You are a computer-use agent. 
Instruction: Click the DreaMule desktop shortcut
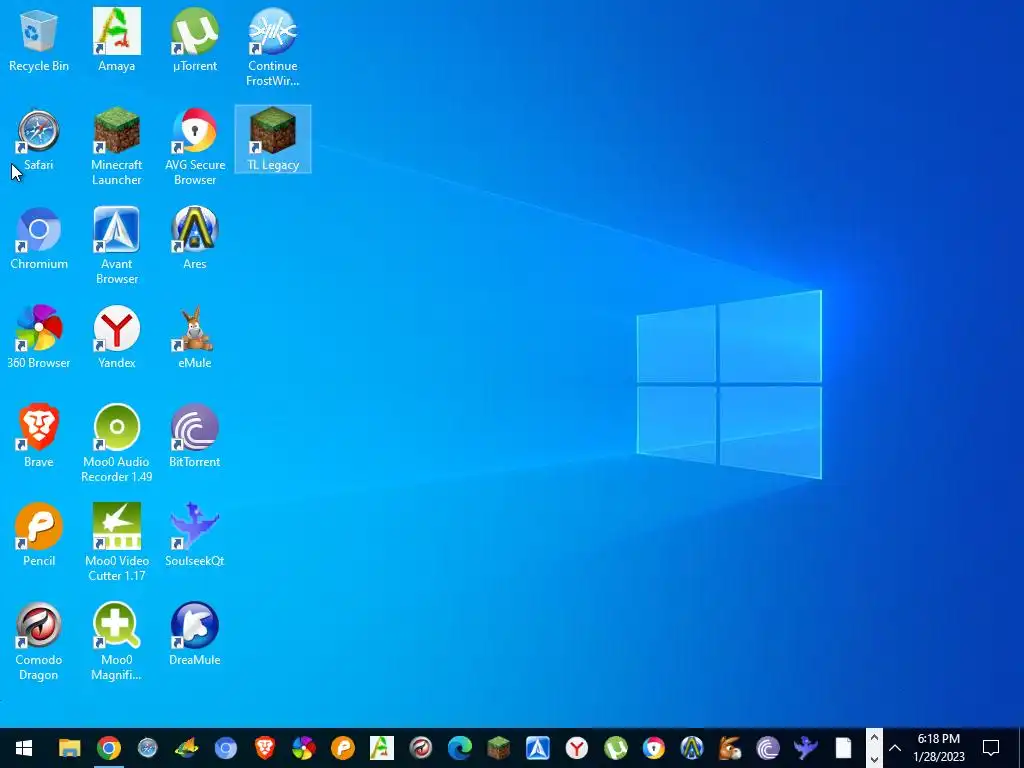click(x=195, y=635)
